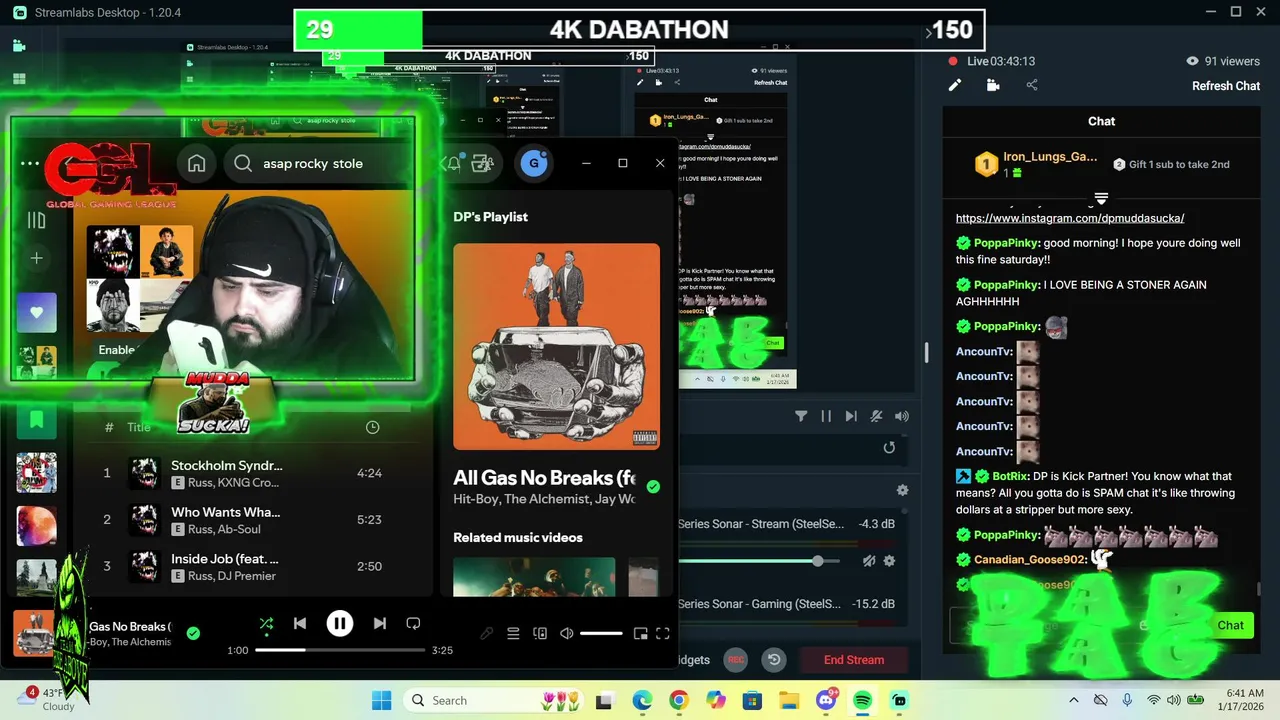Toggle the replay buffer button
The width and height of the screenshot is (1280, 720).
773,660
